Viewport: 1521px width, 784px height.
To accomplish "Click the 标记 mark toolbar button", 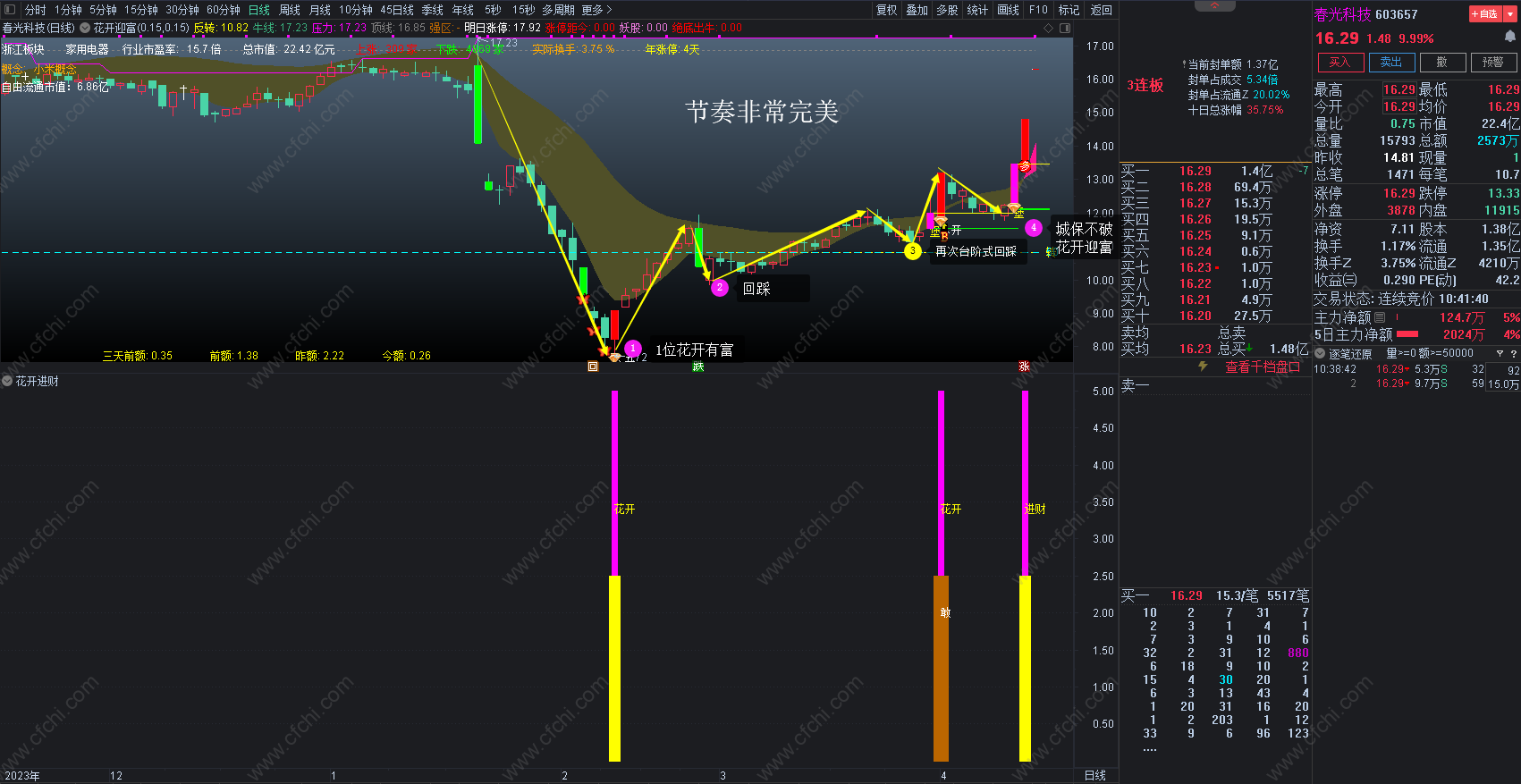I will click(x=1069, y=10).
